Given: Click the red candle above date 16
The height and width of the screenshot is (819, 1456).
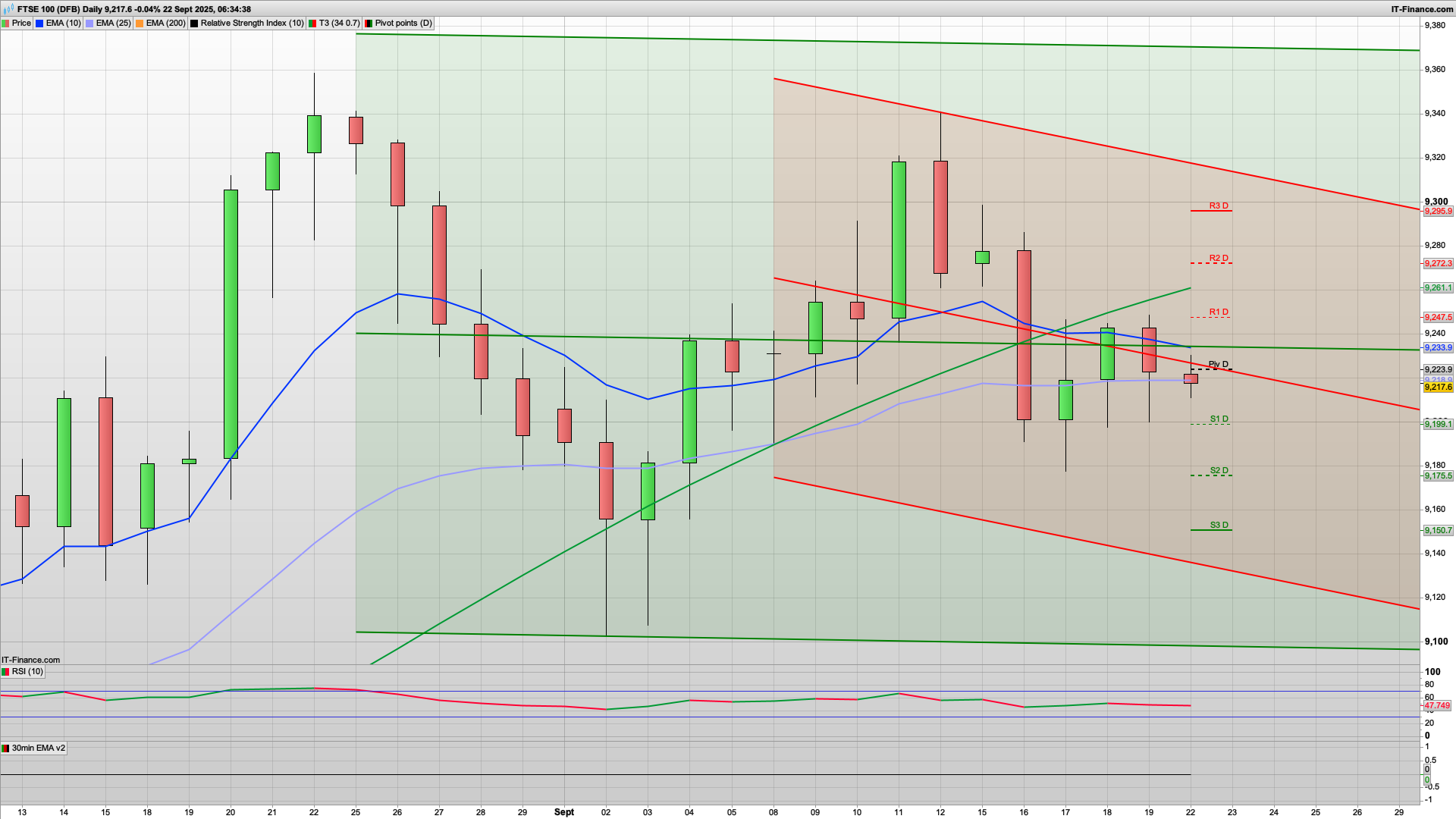Looking at the screenshot, I should pos(1024,335).
